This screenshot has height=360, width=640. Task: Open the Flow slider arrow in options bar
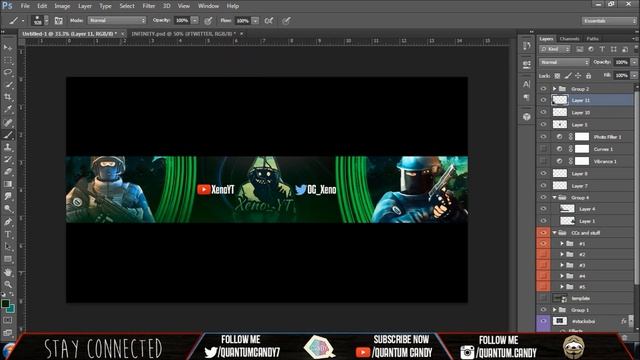point(255,20)
